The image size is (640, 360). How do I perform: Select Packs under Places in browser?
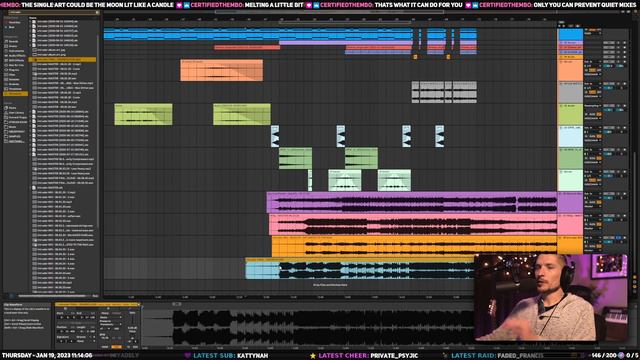point(12,108)
